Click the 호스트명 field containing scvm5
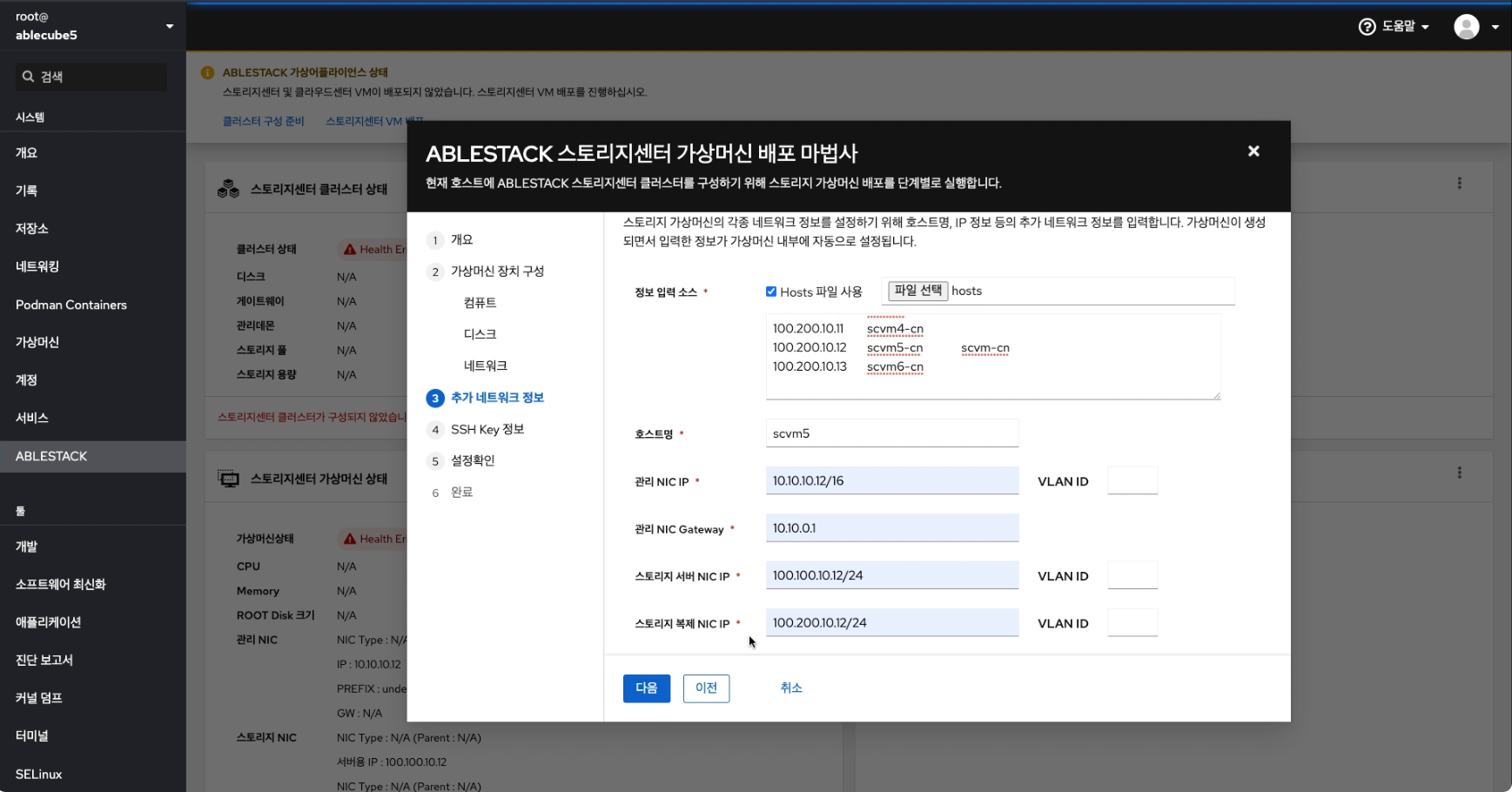 pyautogui.click(x=892, y=433)
